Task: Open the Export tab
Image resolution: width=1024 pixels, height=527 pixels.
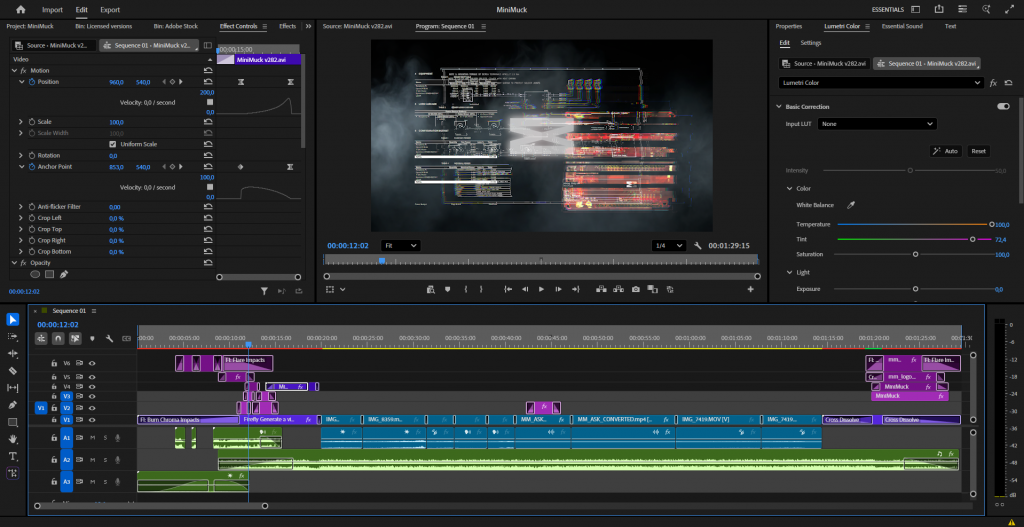Action: (x=110, y=9)
